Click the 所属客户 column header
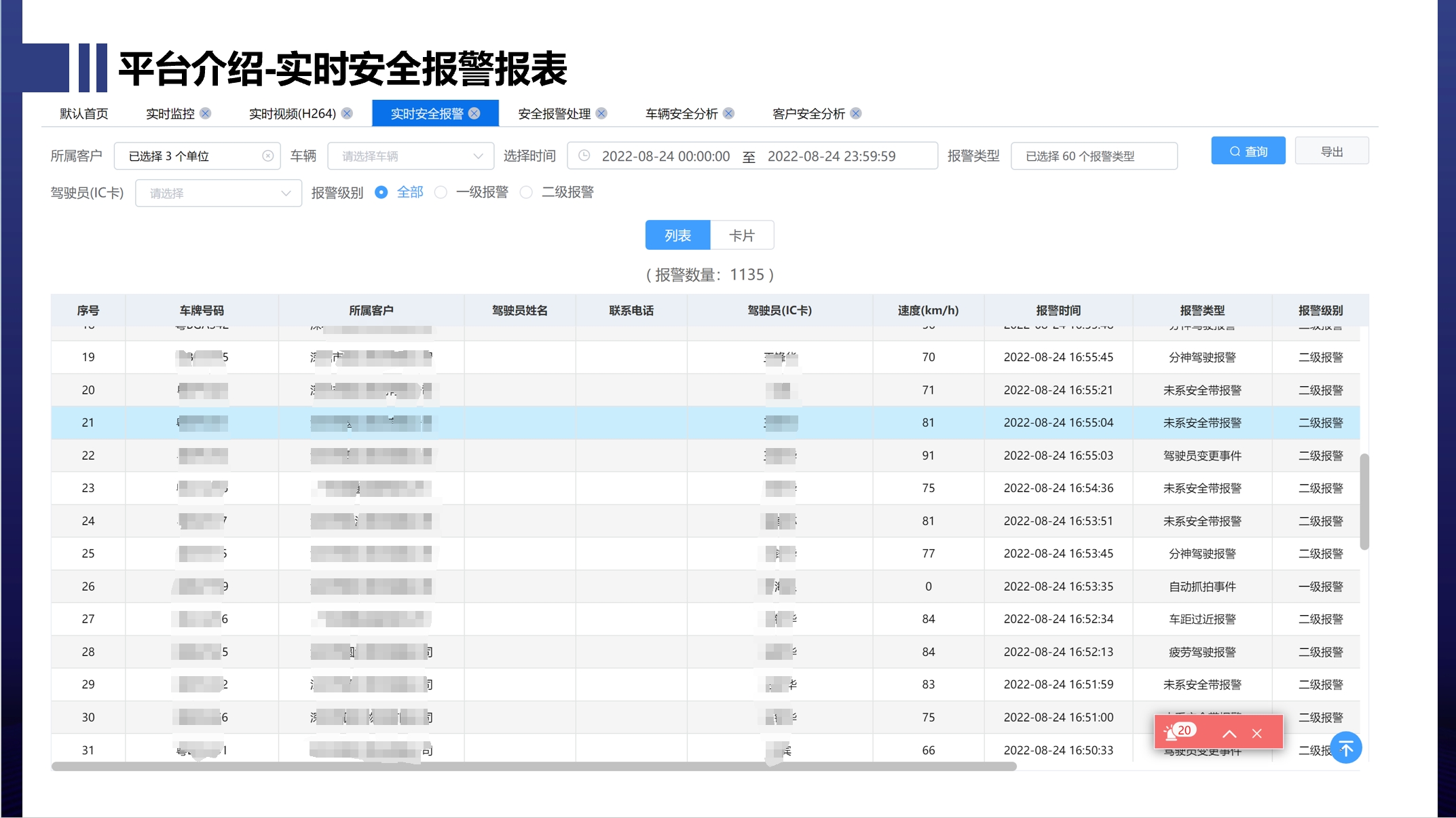This screenshot has width=1456, height=818. (x=371, y=310)
